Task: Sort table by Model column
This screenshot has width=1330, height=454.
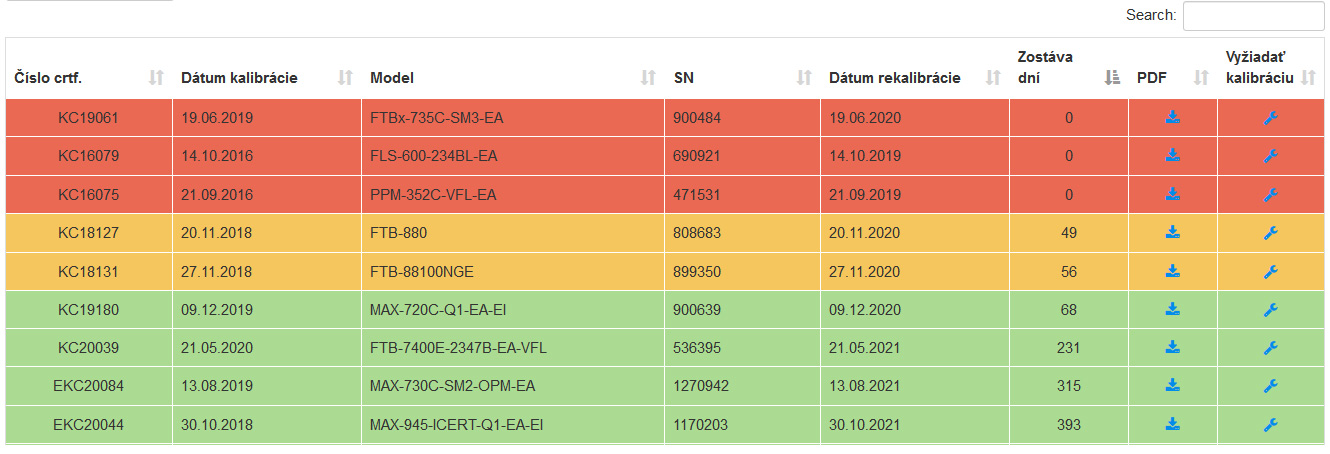Action: click(x=514, y=68)
